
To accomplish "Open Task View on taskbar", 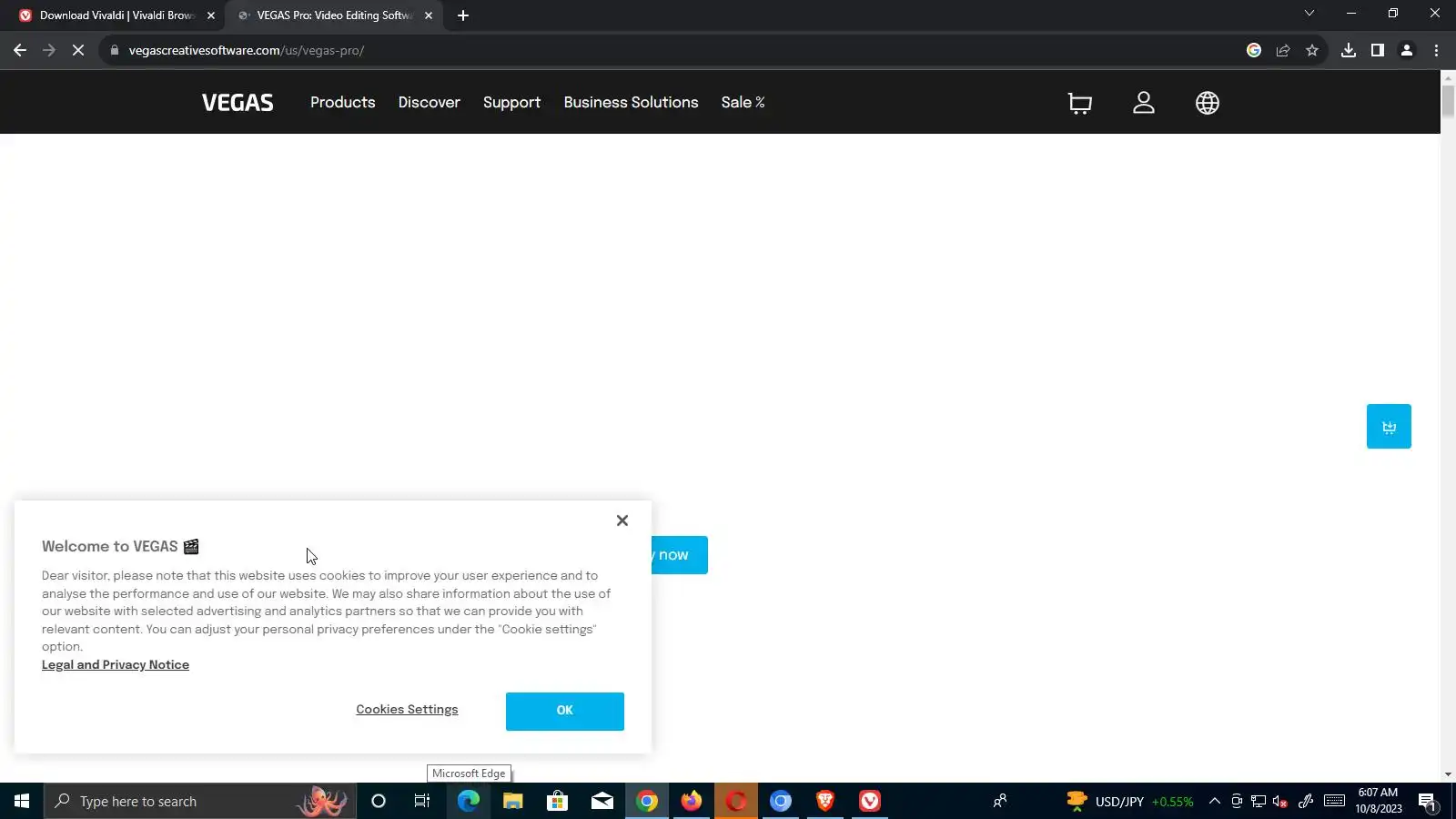I will tap(422, 801).
